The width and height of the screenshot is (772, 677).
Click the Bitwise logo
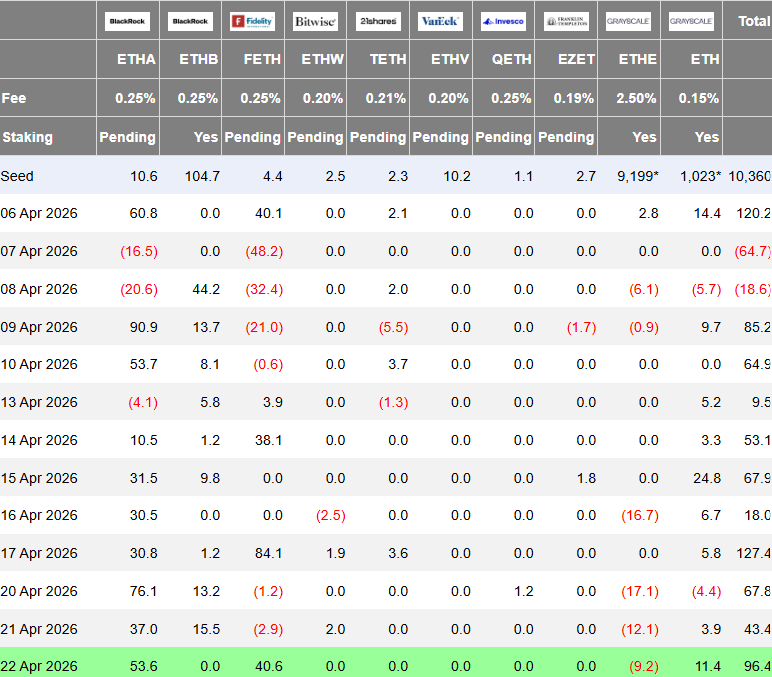[x=315, y=21]
